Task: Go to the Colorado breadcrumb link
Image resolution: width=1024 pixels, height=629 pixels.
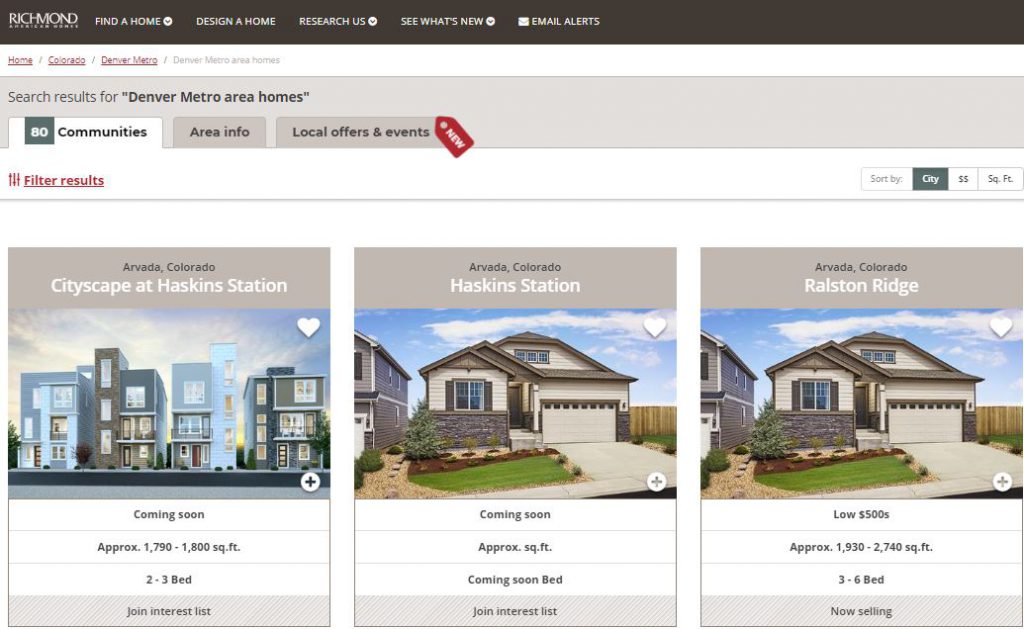Action: 67,60
